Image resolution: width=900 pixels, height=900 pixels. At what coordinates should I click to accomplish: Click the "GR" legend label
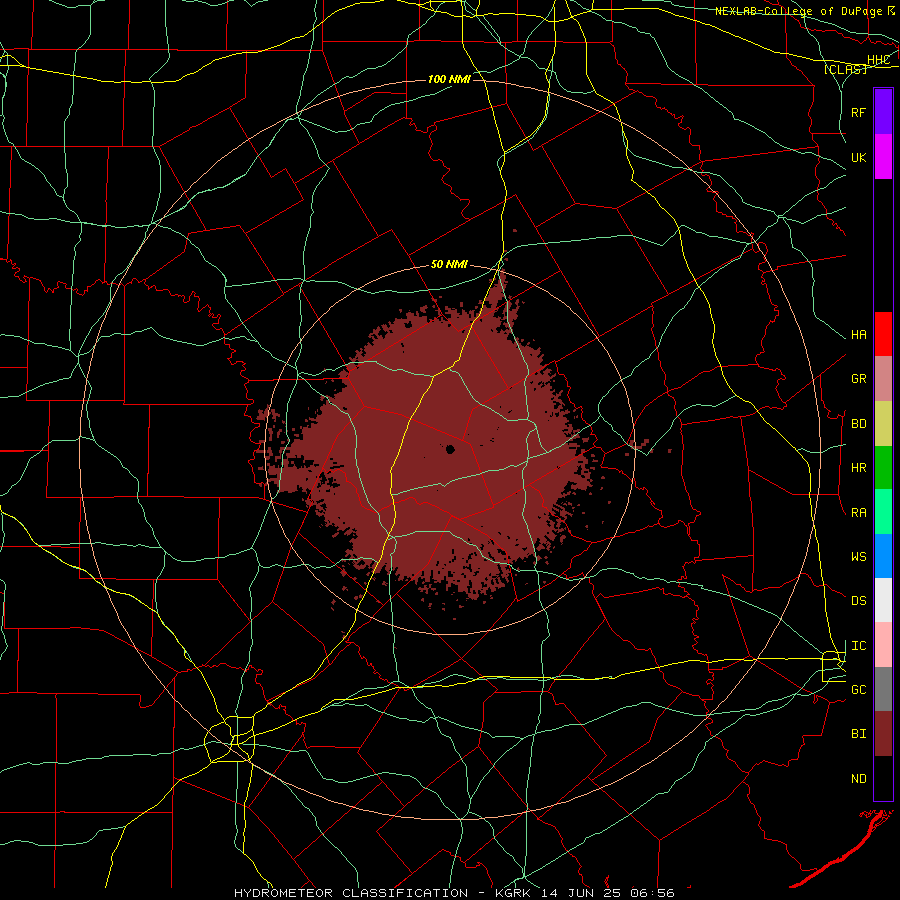(x=858, y=379)
